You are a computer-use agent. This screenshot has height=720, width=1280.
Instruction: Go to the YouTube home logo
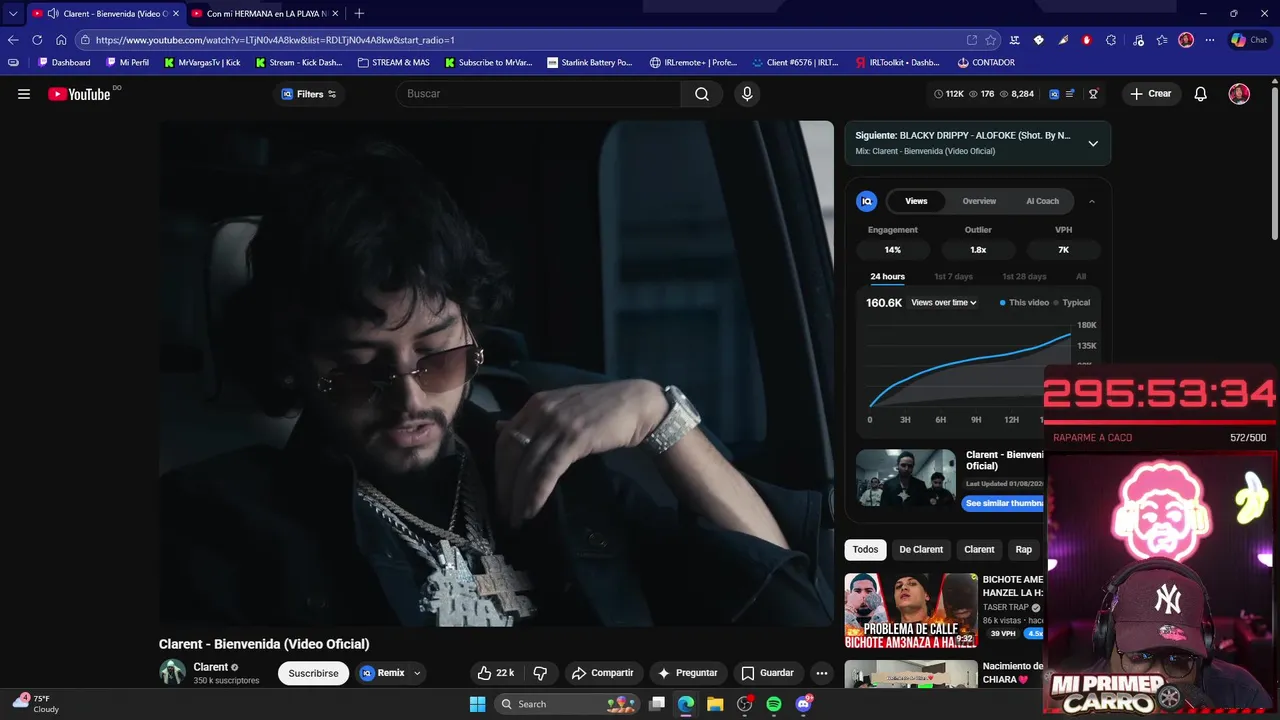[x=79, y=94]
